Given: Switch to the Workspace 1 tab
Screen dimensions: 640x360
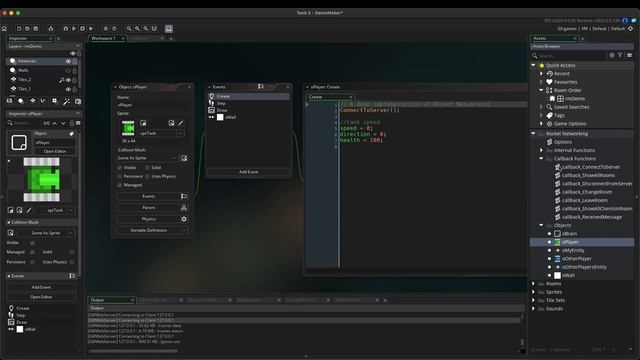Looking at the screenshot, I should (107, 38).
